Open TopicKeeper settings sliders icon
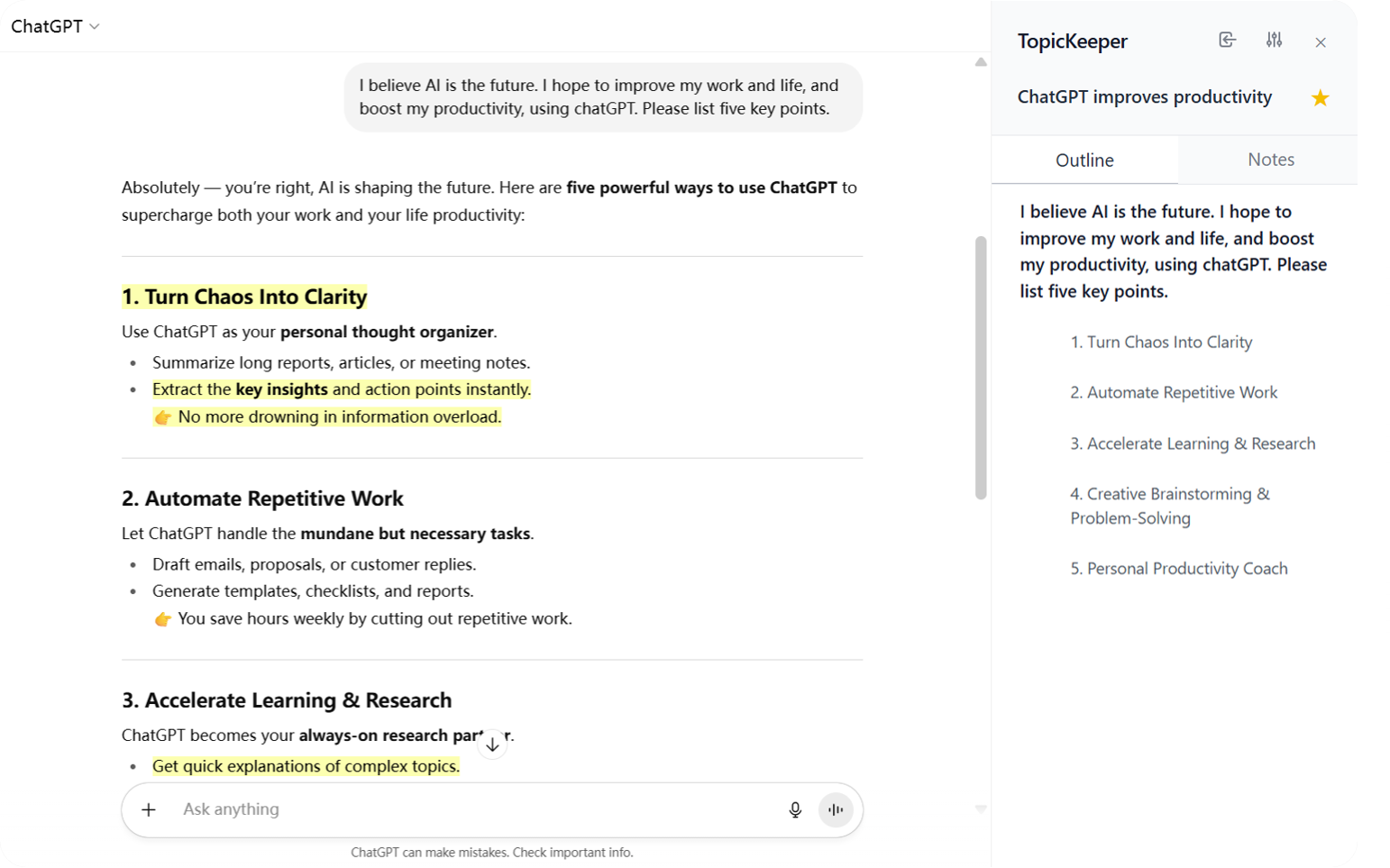1390x868 pixels. click(x=1274, y=40)
